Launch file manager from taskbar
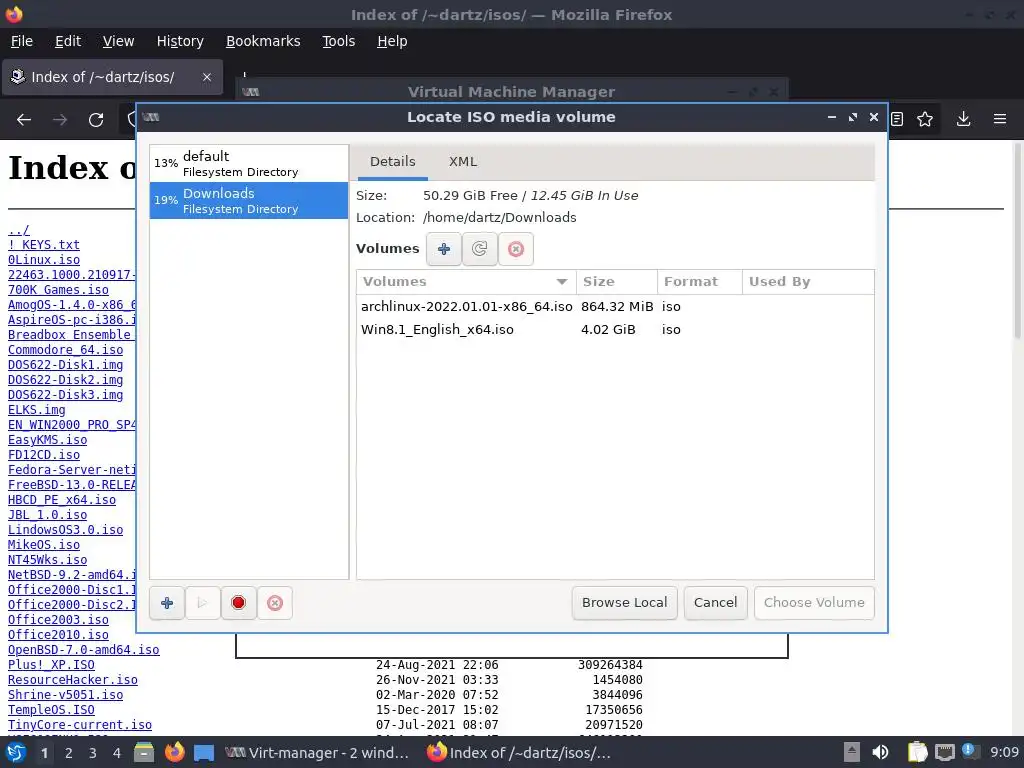Screen dimensions: 1024x768 [144, 752]
